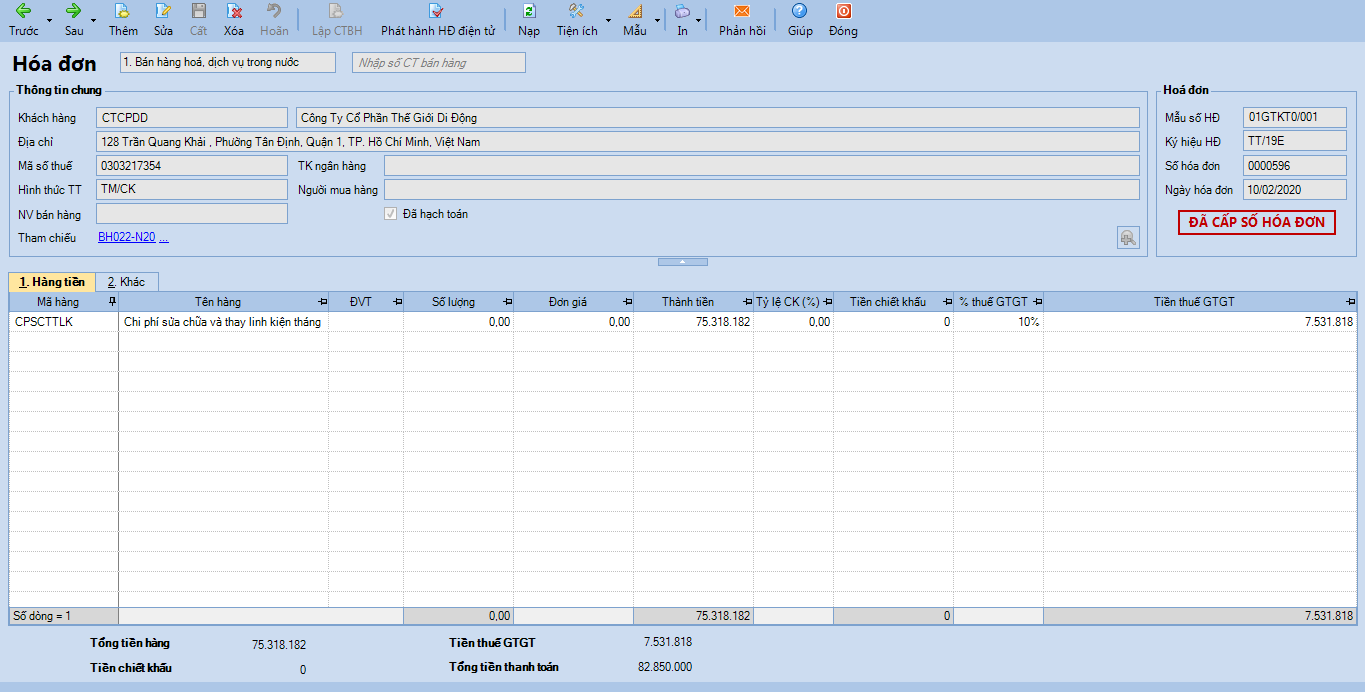
Task: Toggle the Đã hạch toán checkbox
Action: 391,214
